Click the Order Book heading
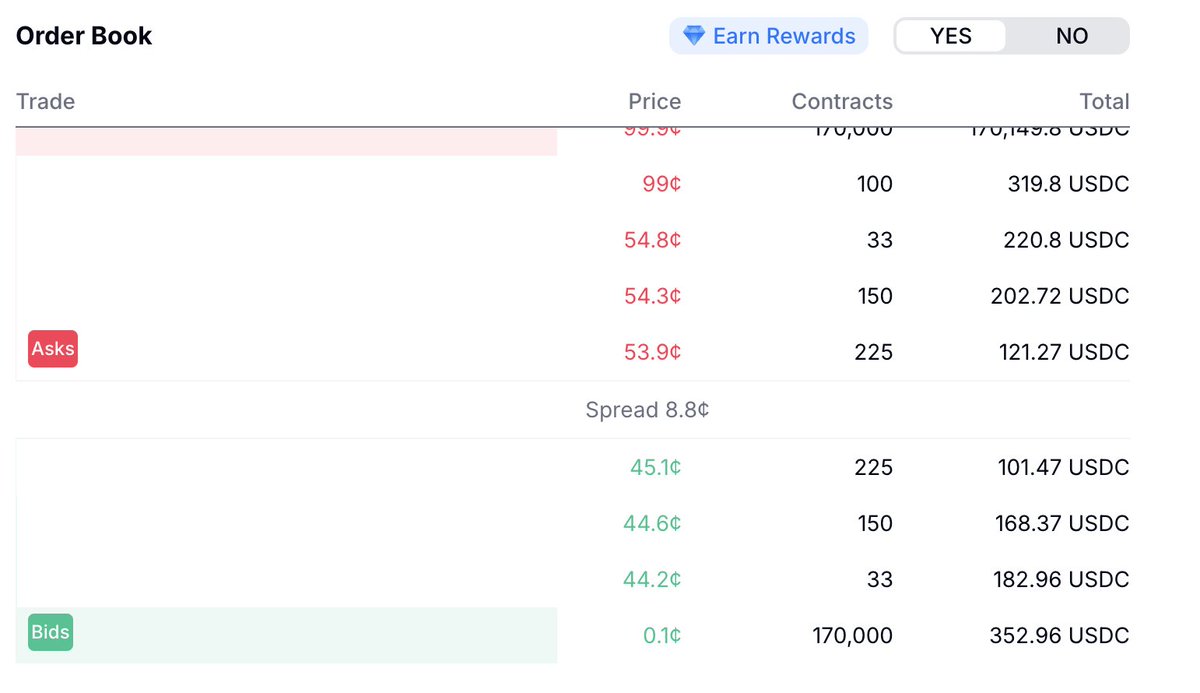 [x=84, y=36]
